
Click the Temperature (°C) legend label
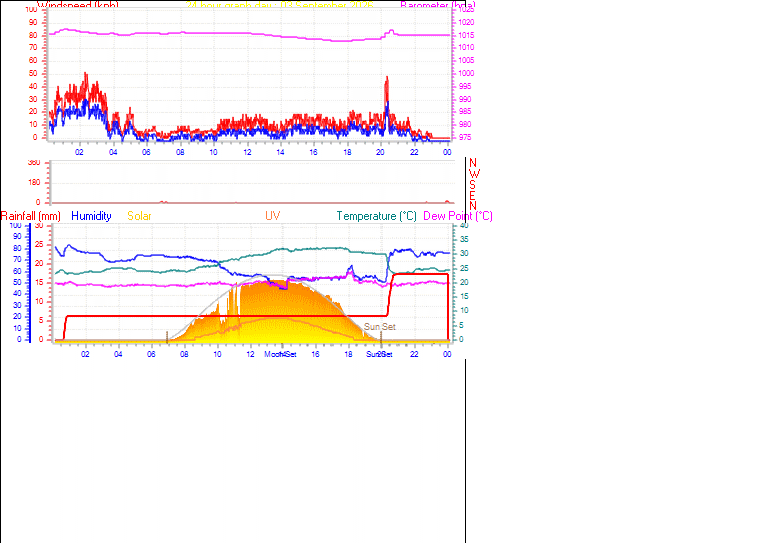click(377, 216)
